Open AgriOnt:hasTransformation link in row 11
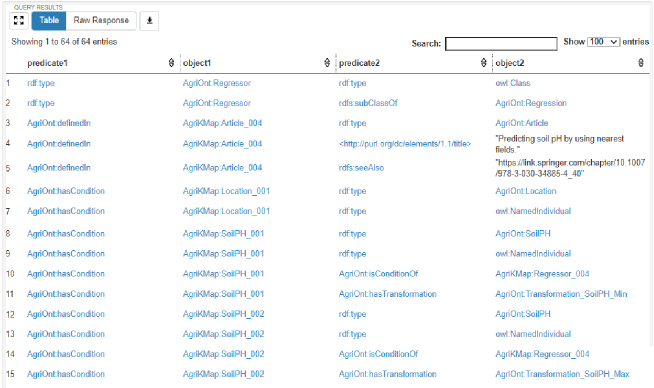The height and width of the screenshot is (388, 654). pyautogui.click(x=387, y=294)
